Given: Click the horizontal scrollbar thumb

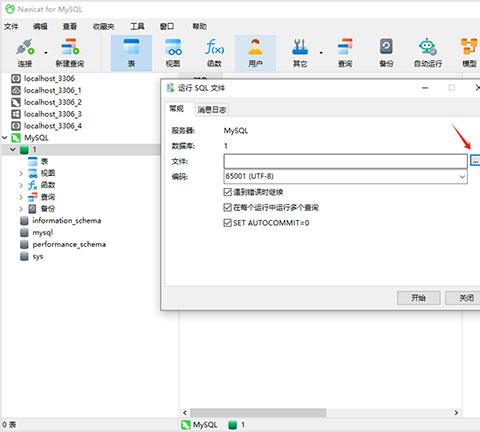Looking at the screenshot, I should pos(258,413).
